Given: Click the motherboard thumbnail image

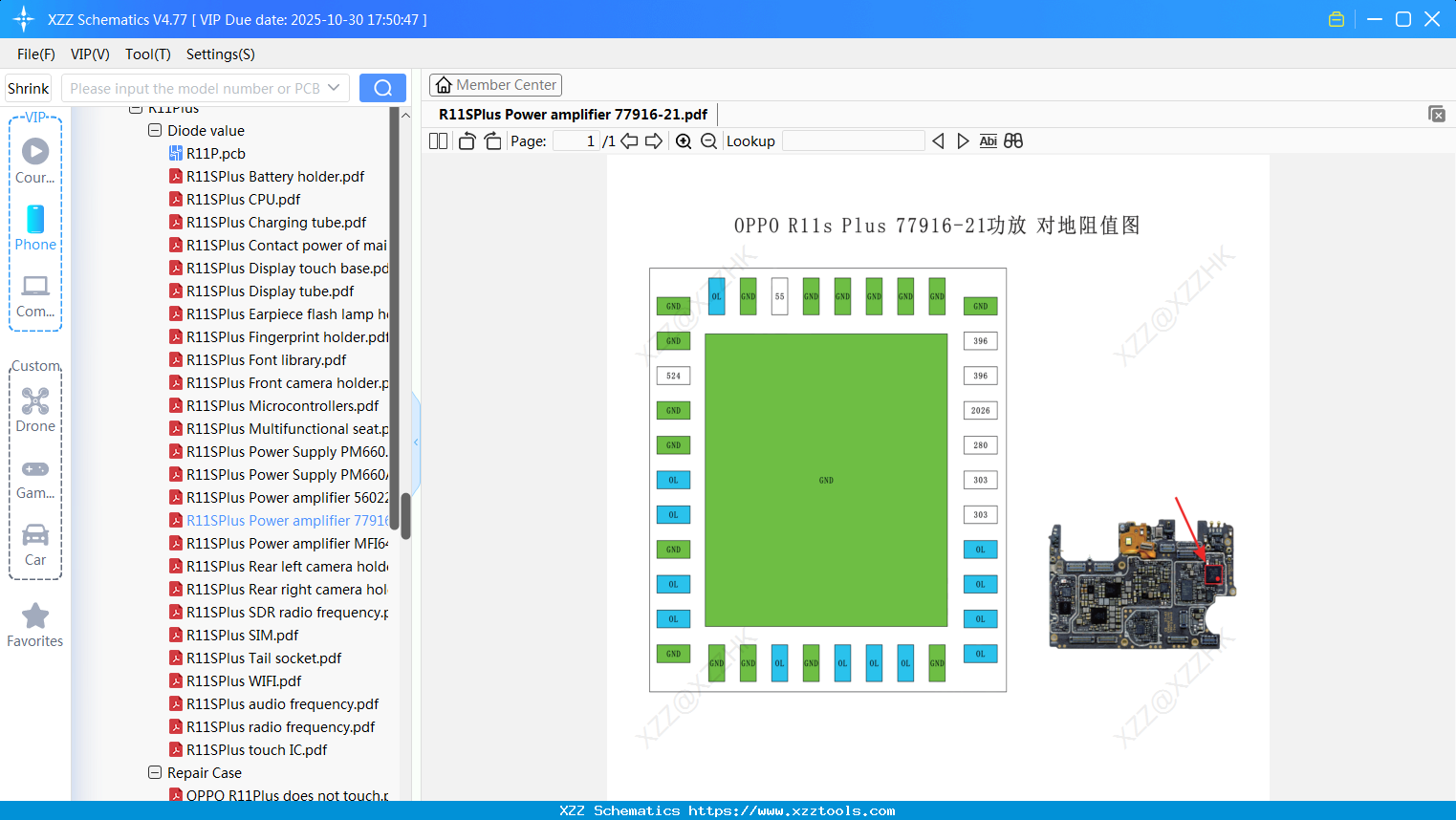Looking at the screenshot, I should 1142,584.
